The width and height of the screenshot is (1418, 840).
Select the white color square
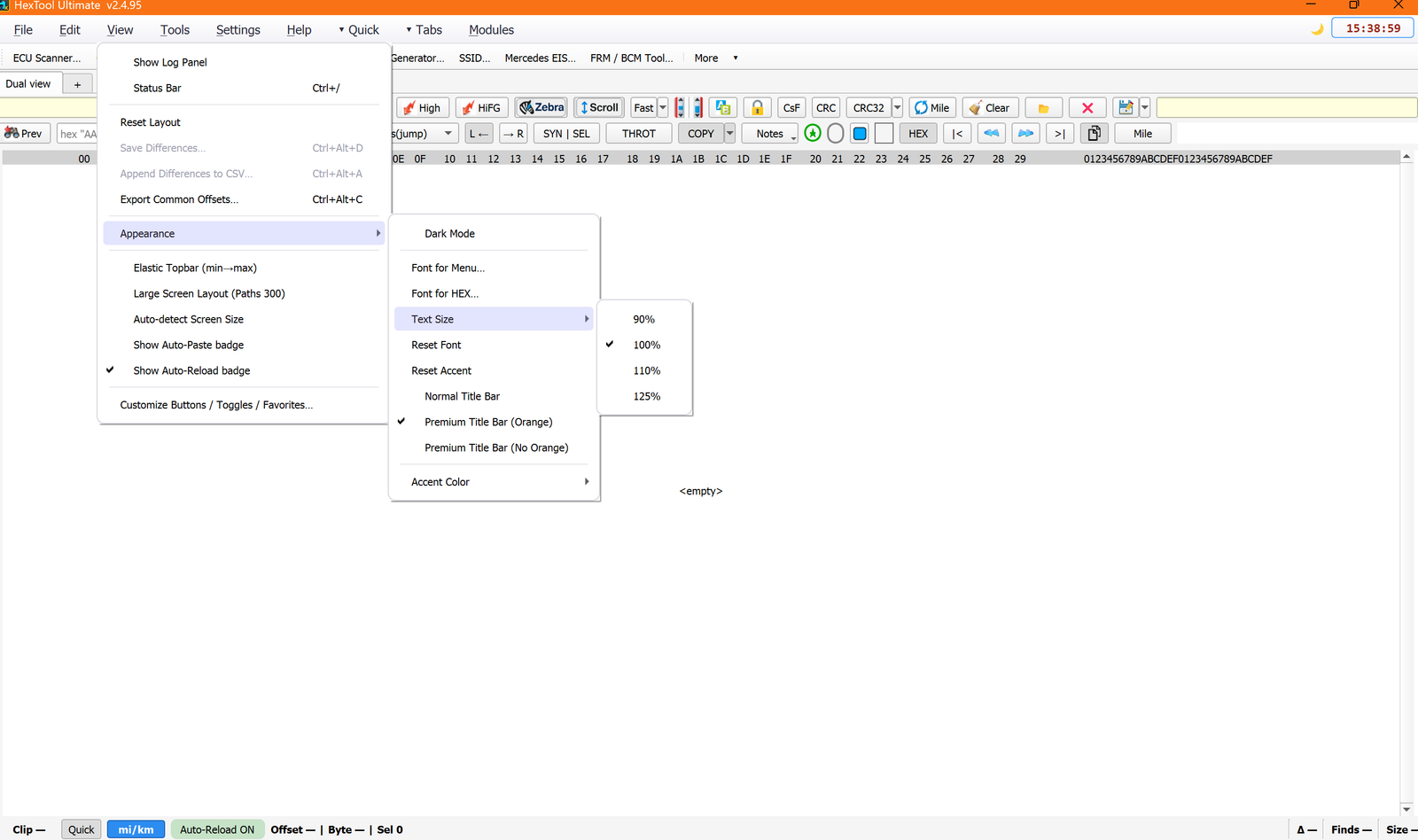click(x=884, y=134)
